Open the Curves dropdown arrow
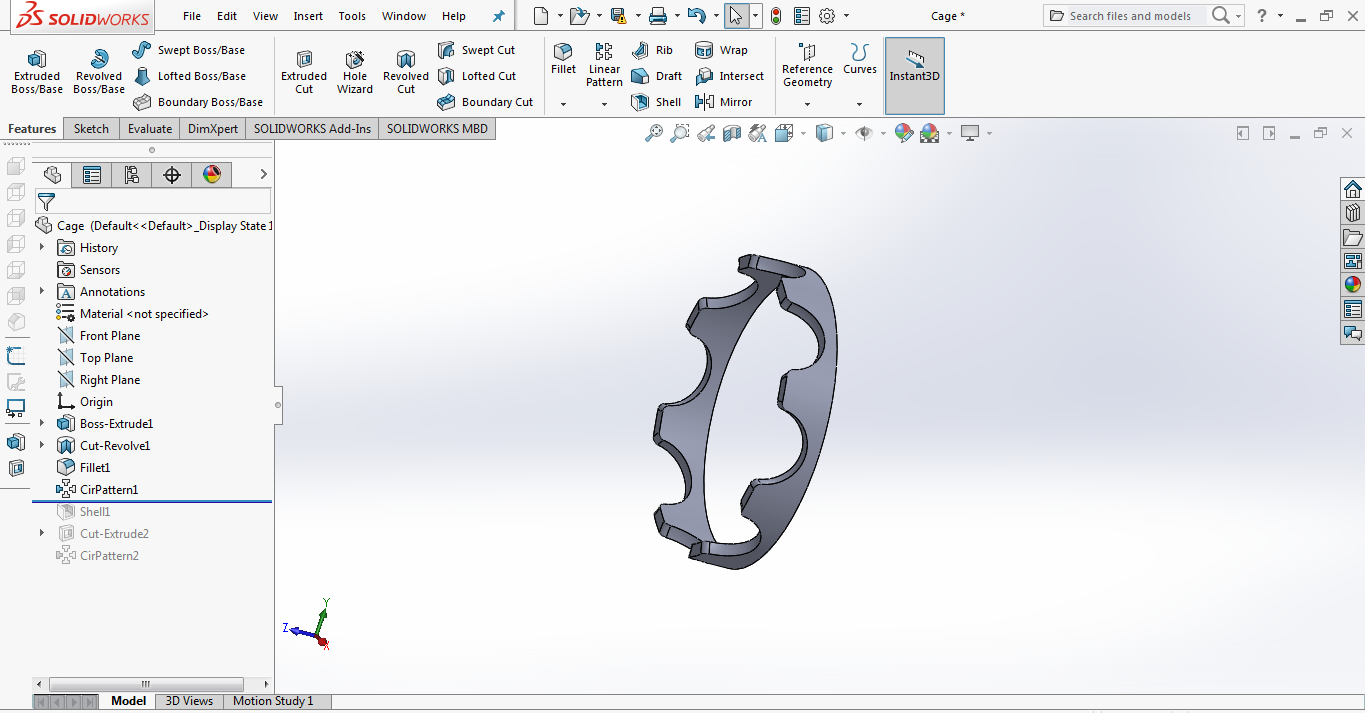The width and height of the screenshot is (1365, 713). coord(859,104)
